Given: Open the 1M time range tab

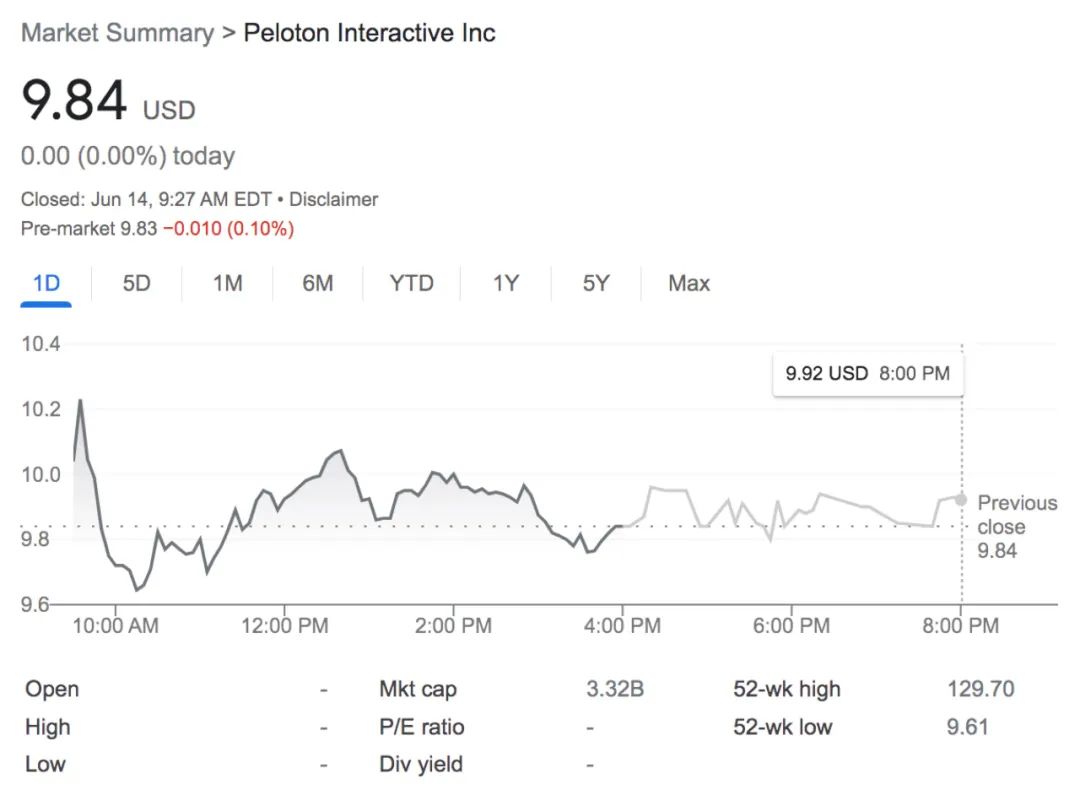Looking at the screenshot, I should pyautogui.click(x=227, y=283).
